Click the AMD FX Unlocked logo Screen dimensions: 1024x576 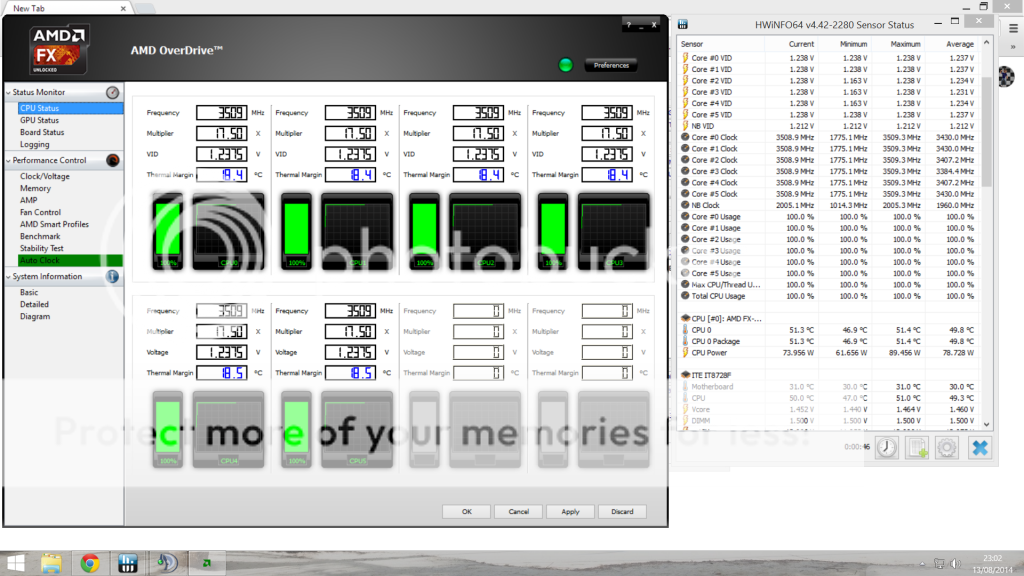[59, 49]
